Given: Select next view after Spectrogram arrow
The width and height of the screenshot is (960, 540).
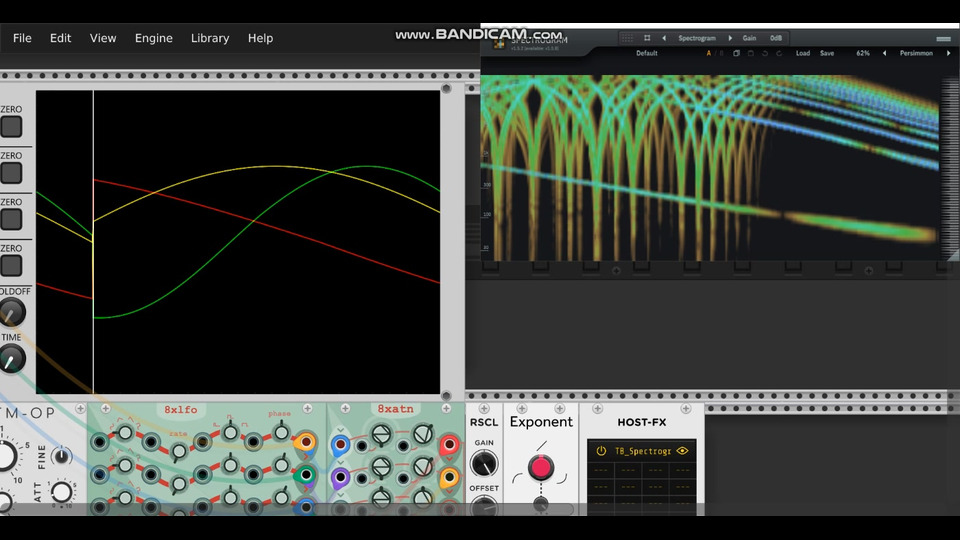Looking at the screenshot, I should click(730, 38).
